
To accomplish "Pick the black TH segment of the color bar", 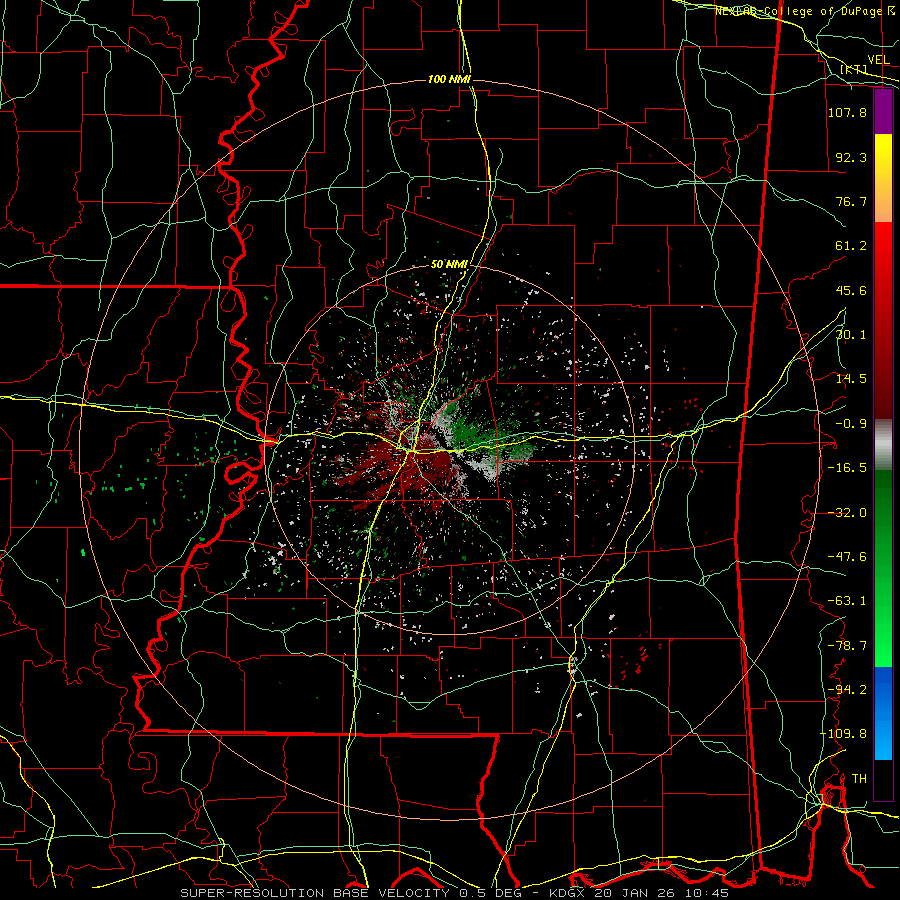I will coord(883,779).
